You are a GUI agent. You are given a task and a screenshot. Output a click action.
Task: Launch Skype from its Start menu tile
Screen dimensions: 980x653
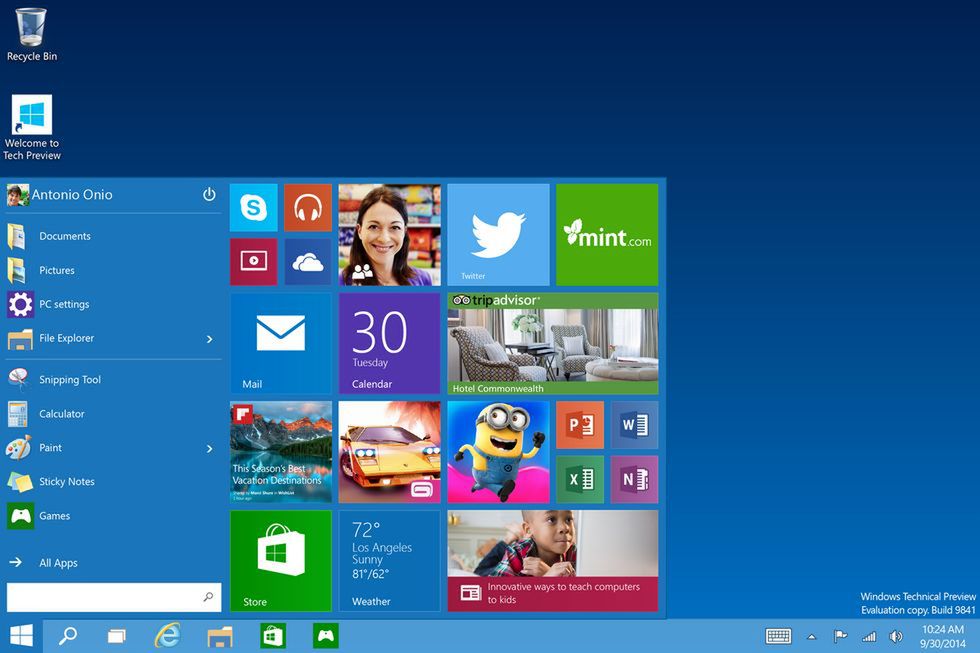253,209
